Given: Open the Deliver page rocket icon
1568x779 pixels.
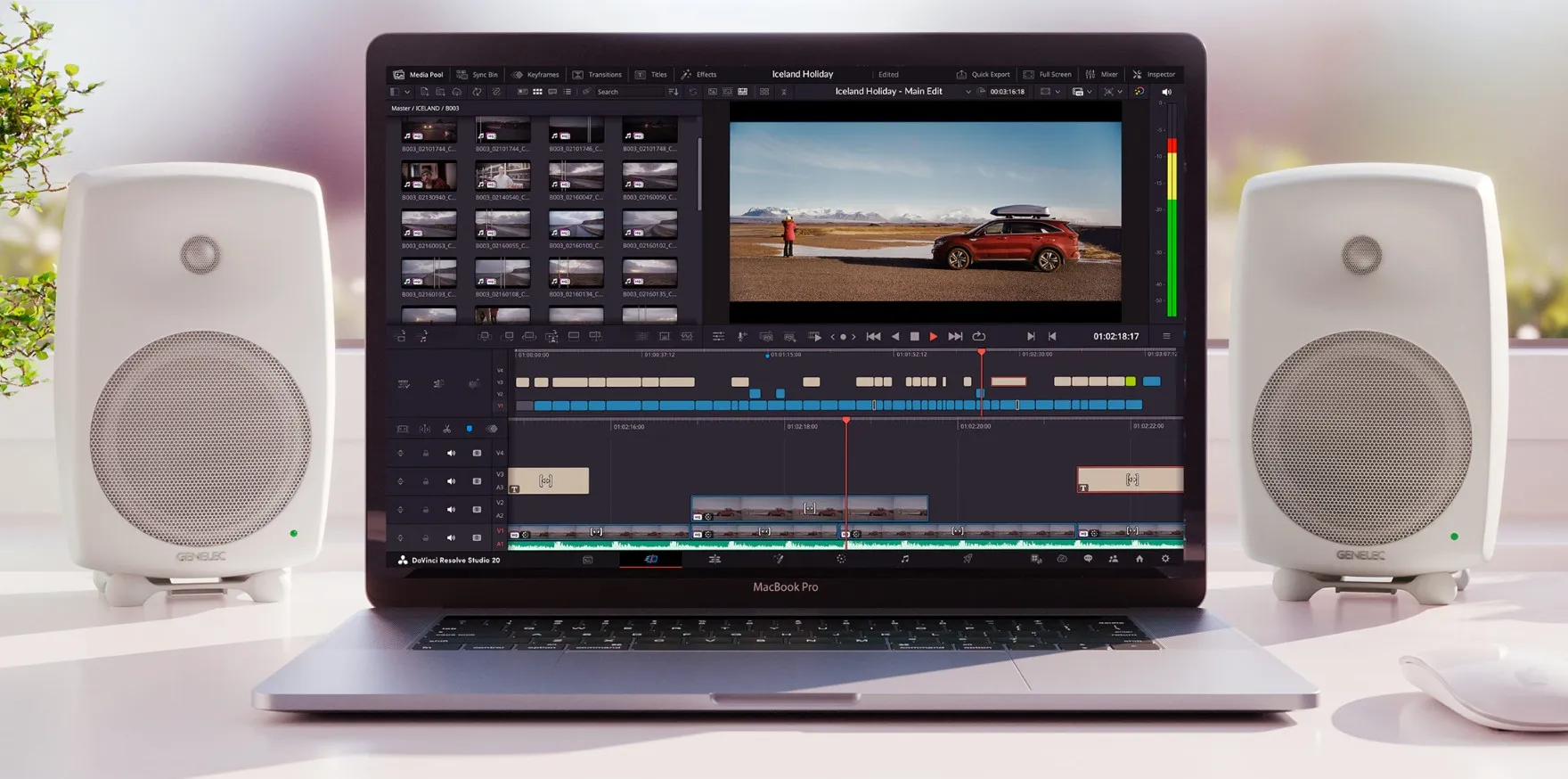Looking at the screenshot, I should [x=968, y=559].
